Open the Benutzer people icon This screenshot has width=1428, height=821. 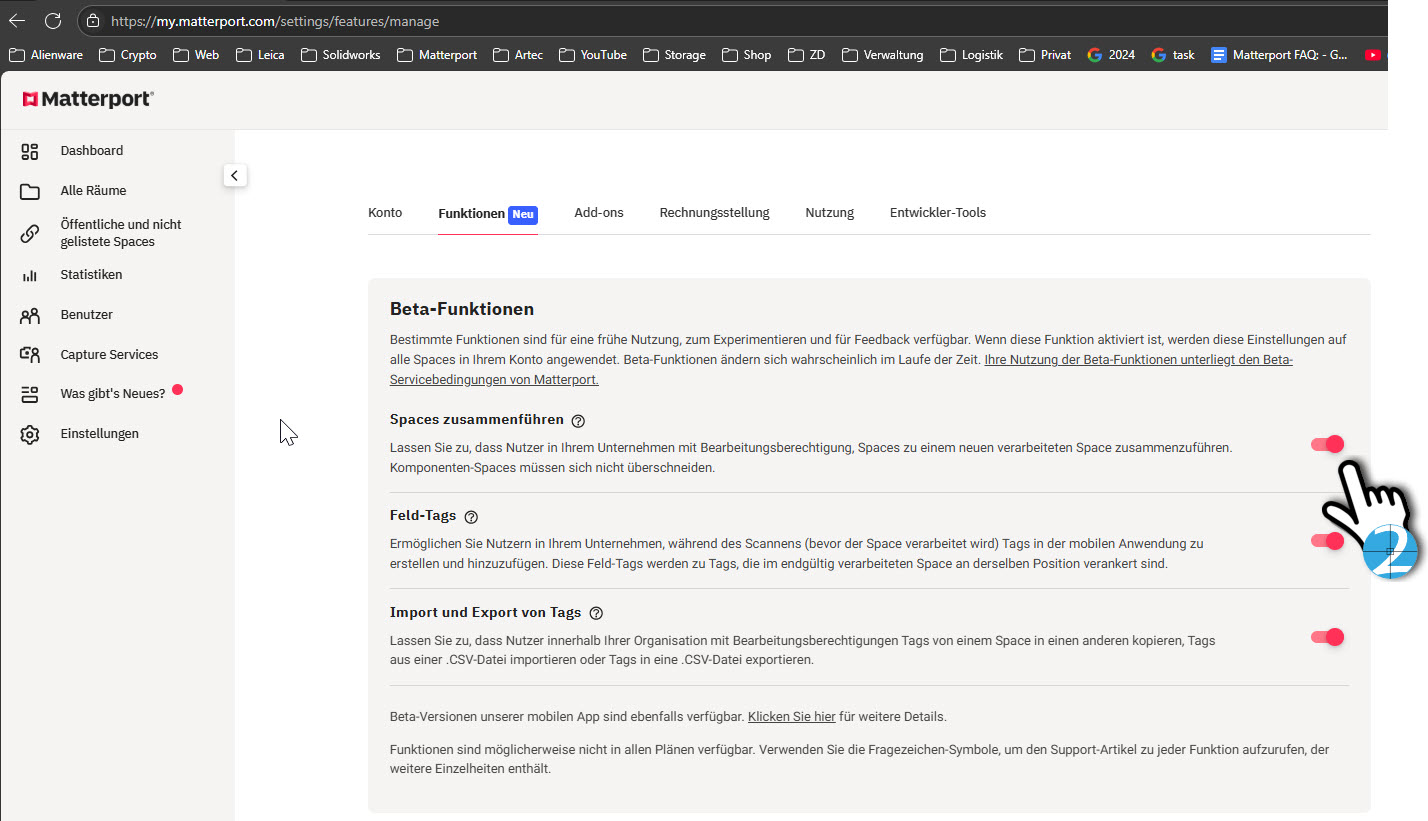30,315
